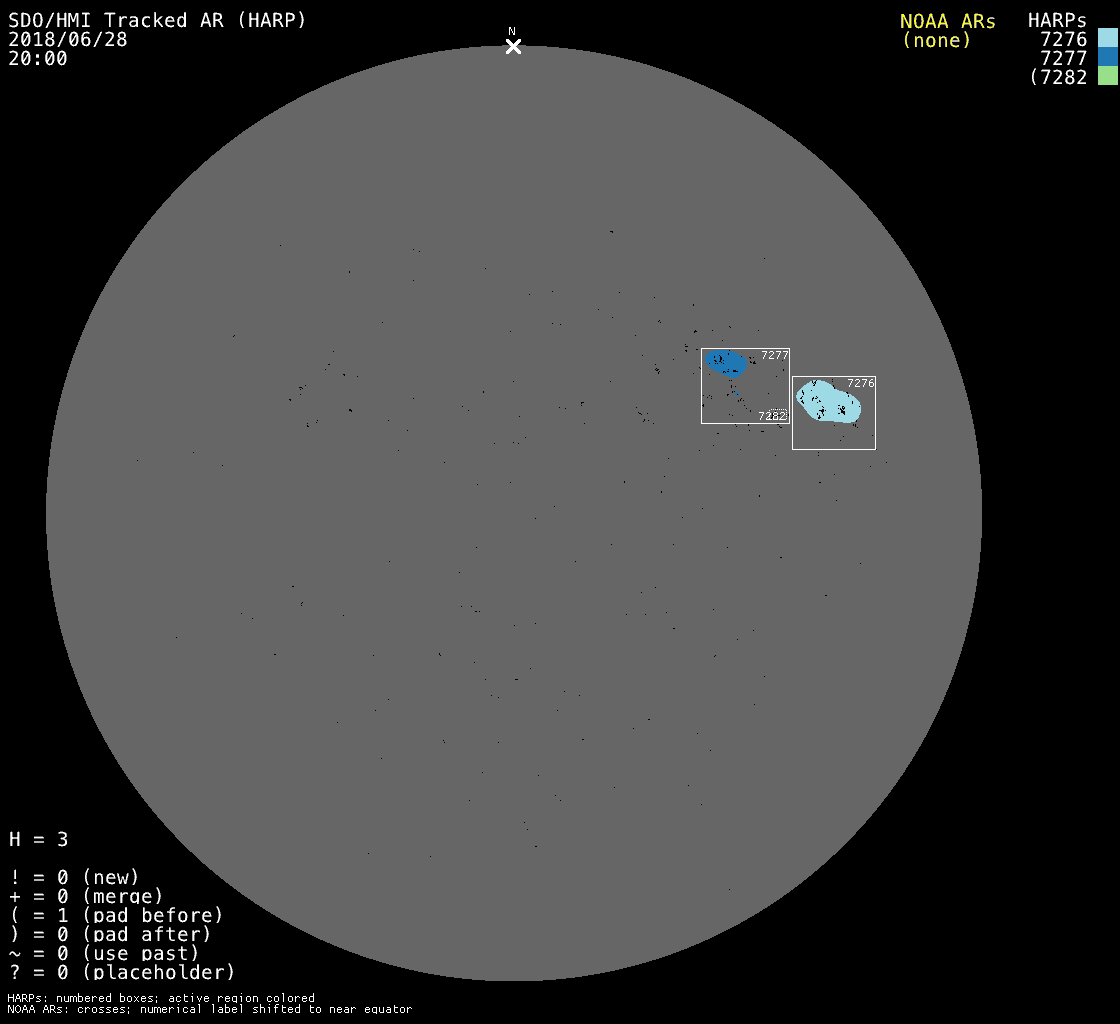Click the 'H = 3' counter

point(39,839)
